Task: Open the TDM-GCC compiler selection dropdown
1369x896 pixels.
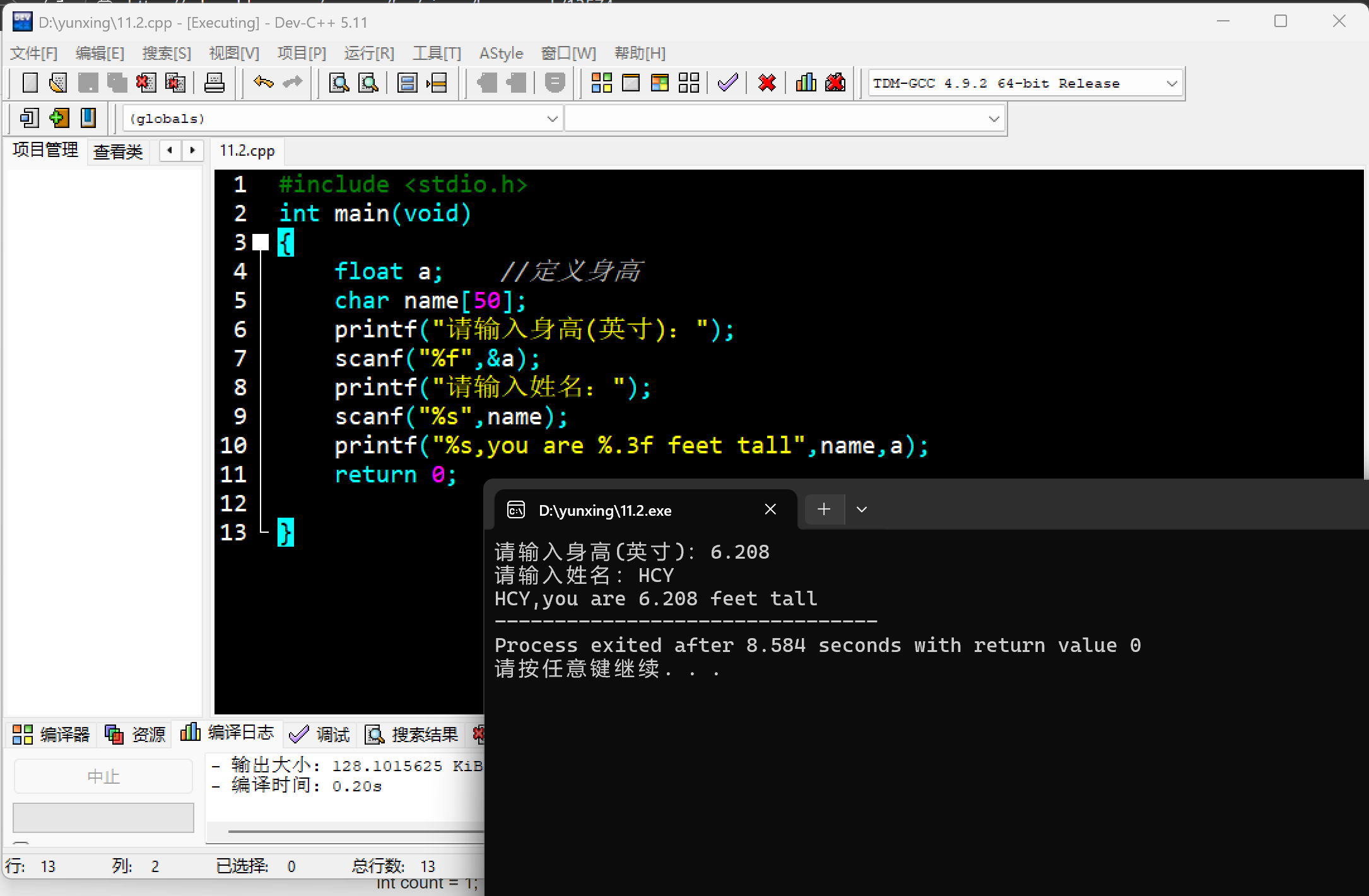Action: 1172,83
